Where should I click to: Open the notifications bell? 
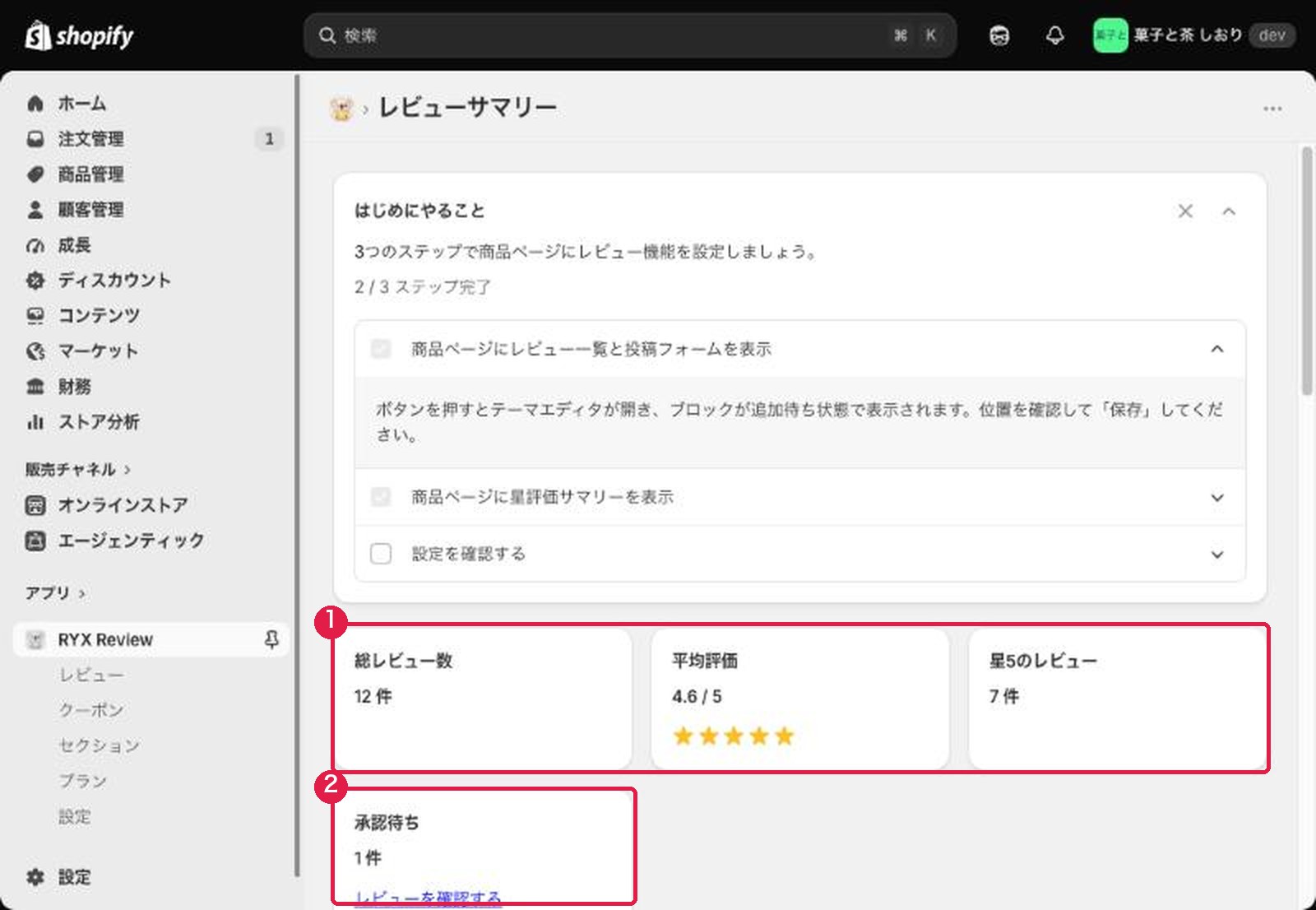point(1055,35)
